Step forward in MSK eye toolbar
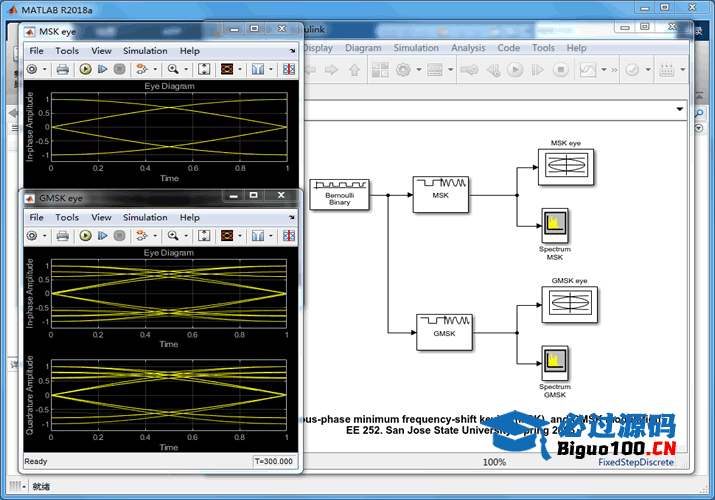Screen dimensions: 715x500 pos(103,69)
